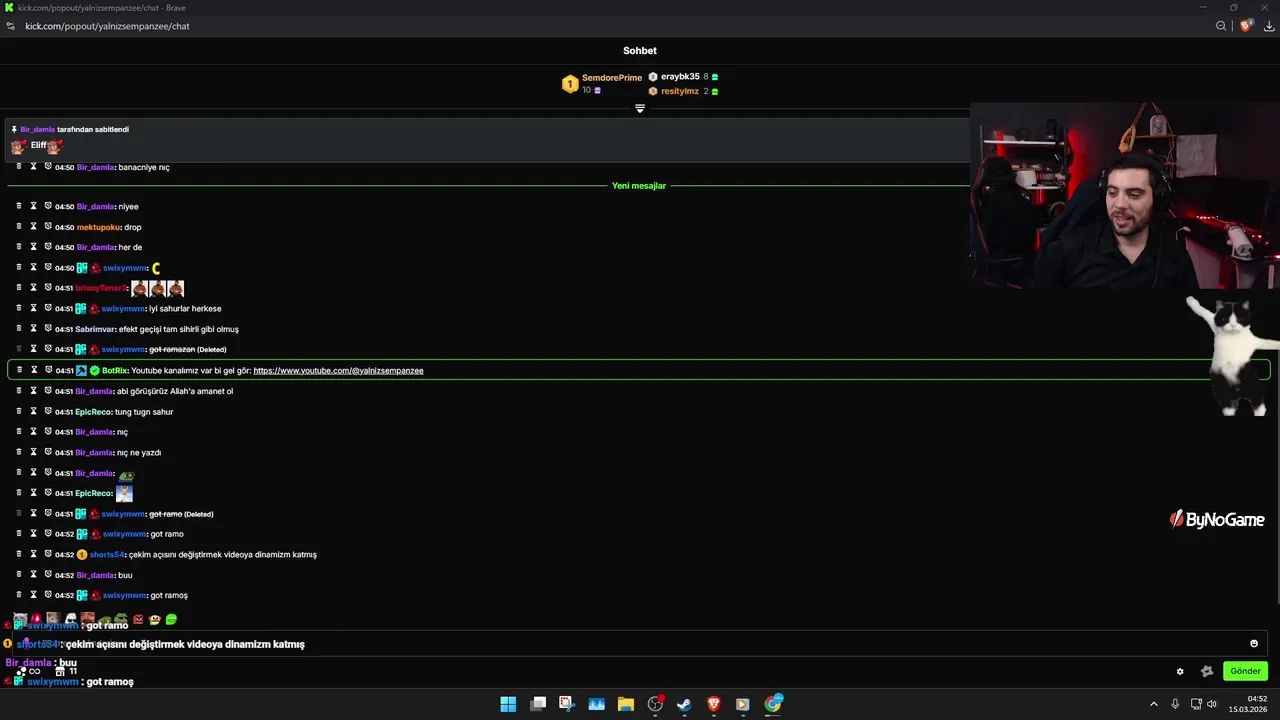Show hidden system tray icons chevron
Screen dimensions: 1280x720
[1153, 704]
